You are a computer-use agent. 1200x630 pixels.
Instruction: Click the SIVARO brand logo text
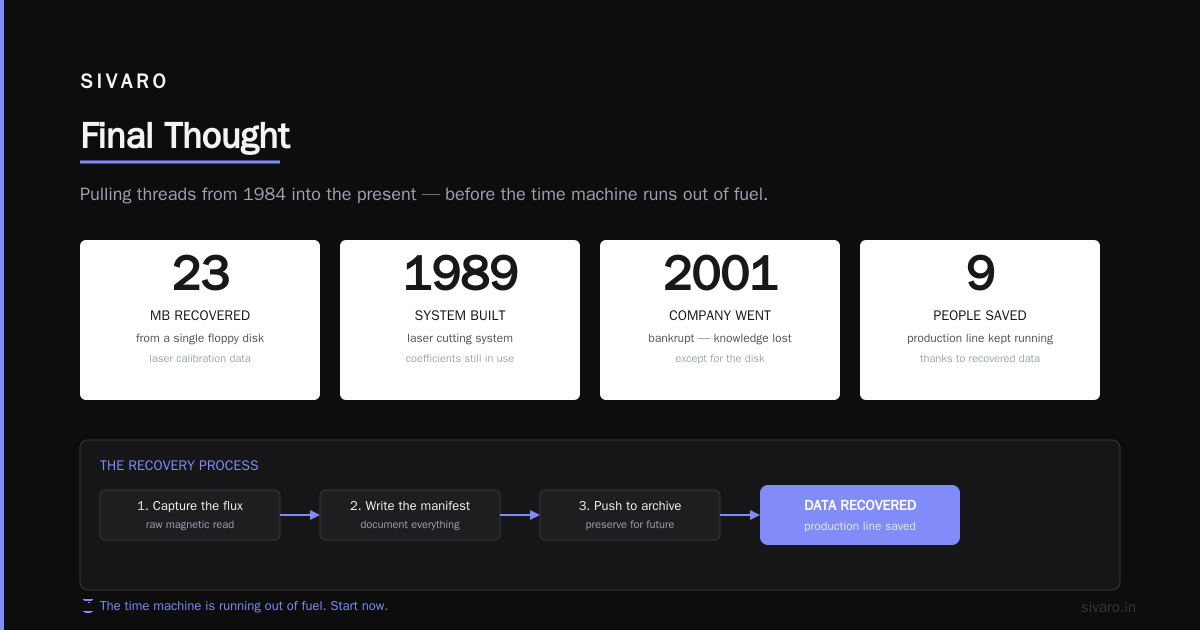(124, 82)
